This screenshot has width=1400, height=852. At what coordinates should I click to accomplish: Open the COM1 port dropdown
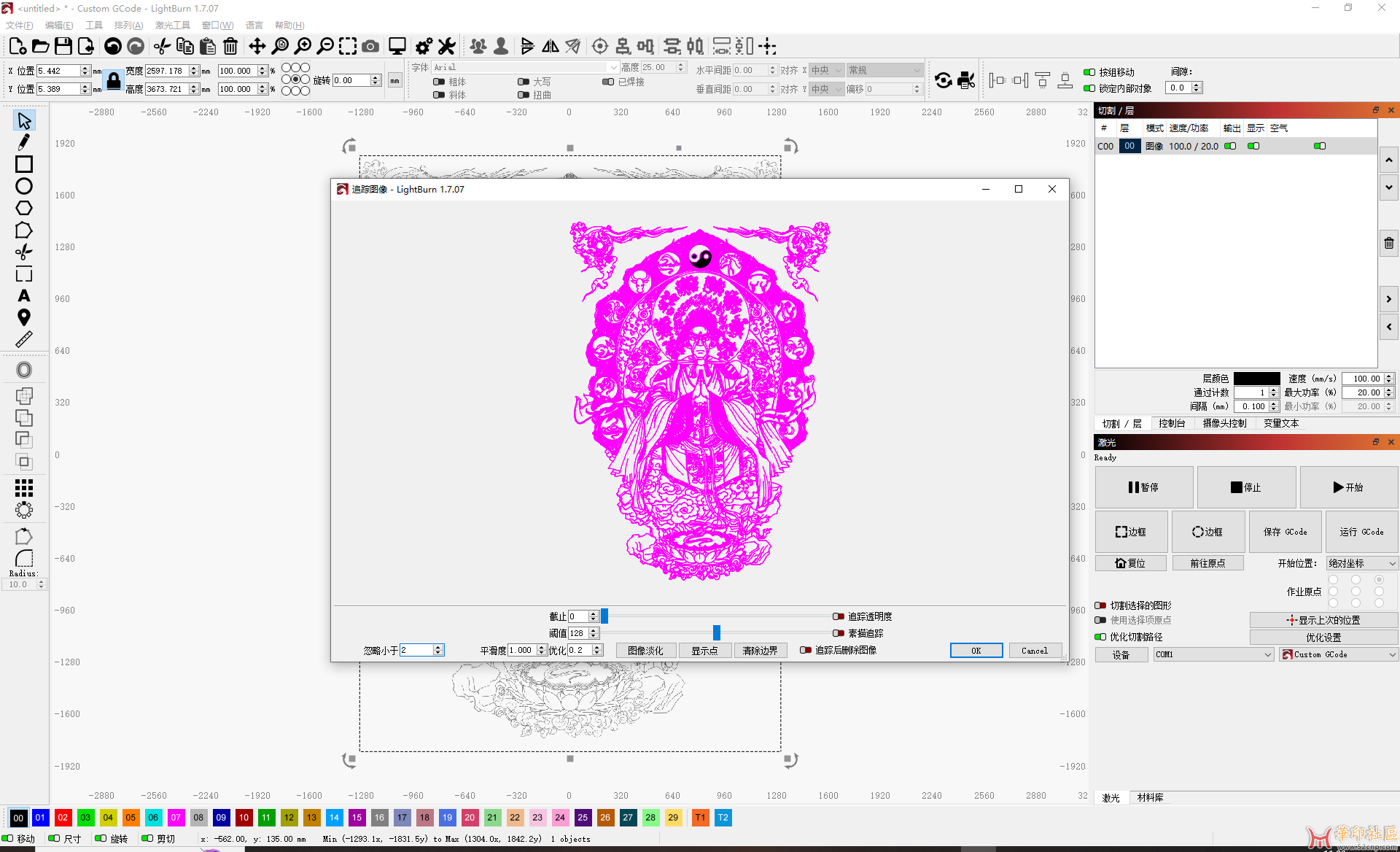[x=1213, y=654]
